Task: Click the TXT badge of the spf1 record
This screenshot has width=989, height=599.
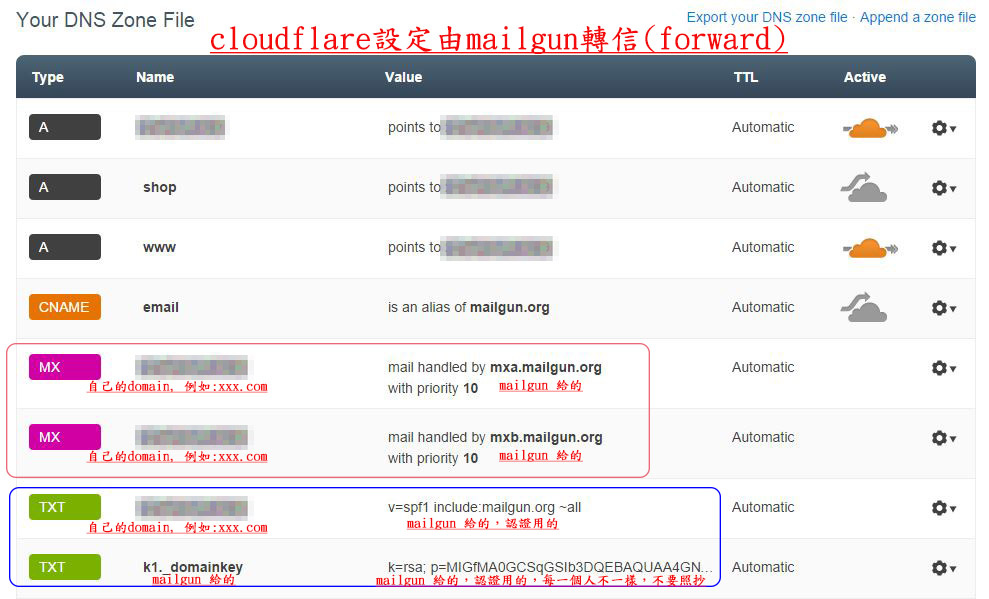Action: tap(64, 507)
